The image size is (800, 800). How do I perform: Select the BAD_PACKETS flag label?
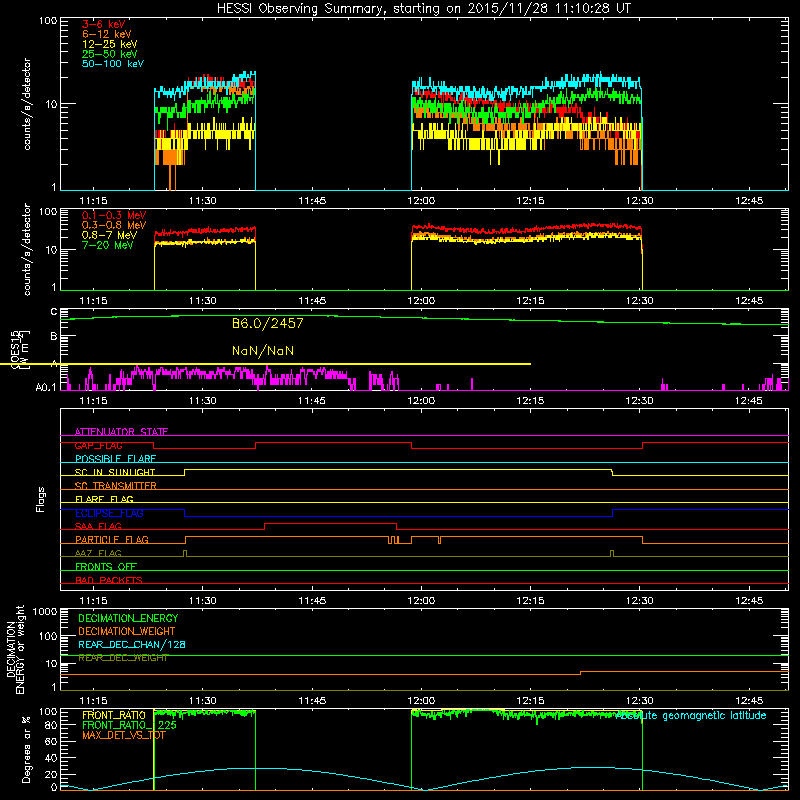(109, 580)
